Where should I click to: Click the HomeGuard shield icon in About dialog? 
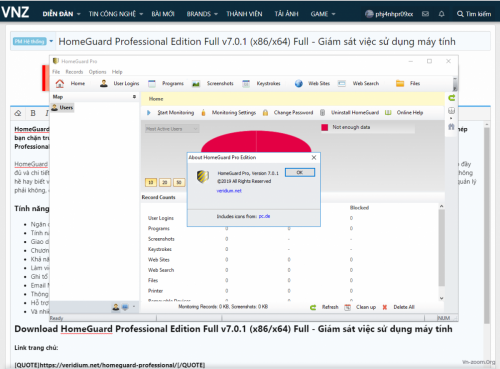pyautogui.click(x=203, y=176)
